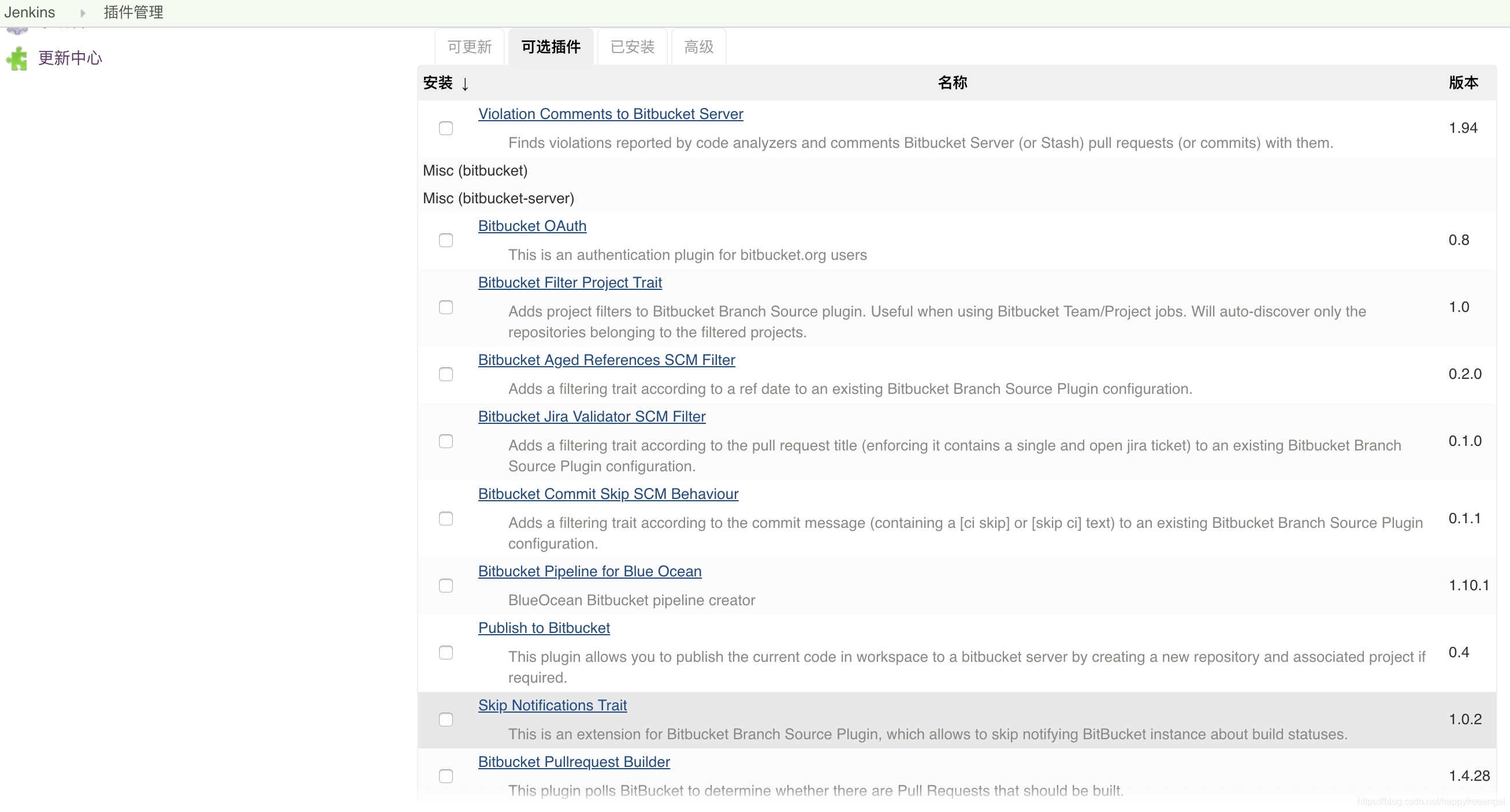Check the Bitbucket OAuth plugin checkbox

[x=445, y=240]
